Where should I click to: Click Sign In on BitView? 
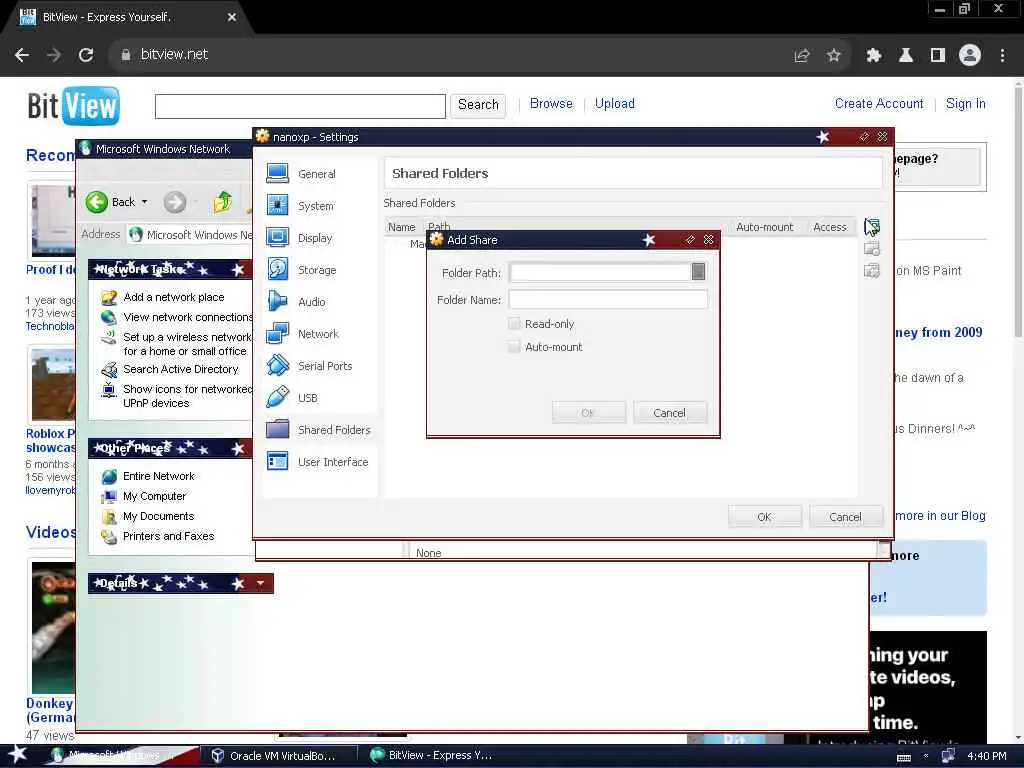tap(965, 103)
